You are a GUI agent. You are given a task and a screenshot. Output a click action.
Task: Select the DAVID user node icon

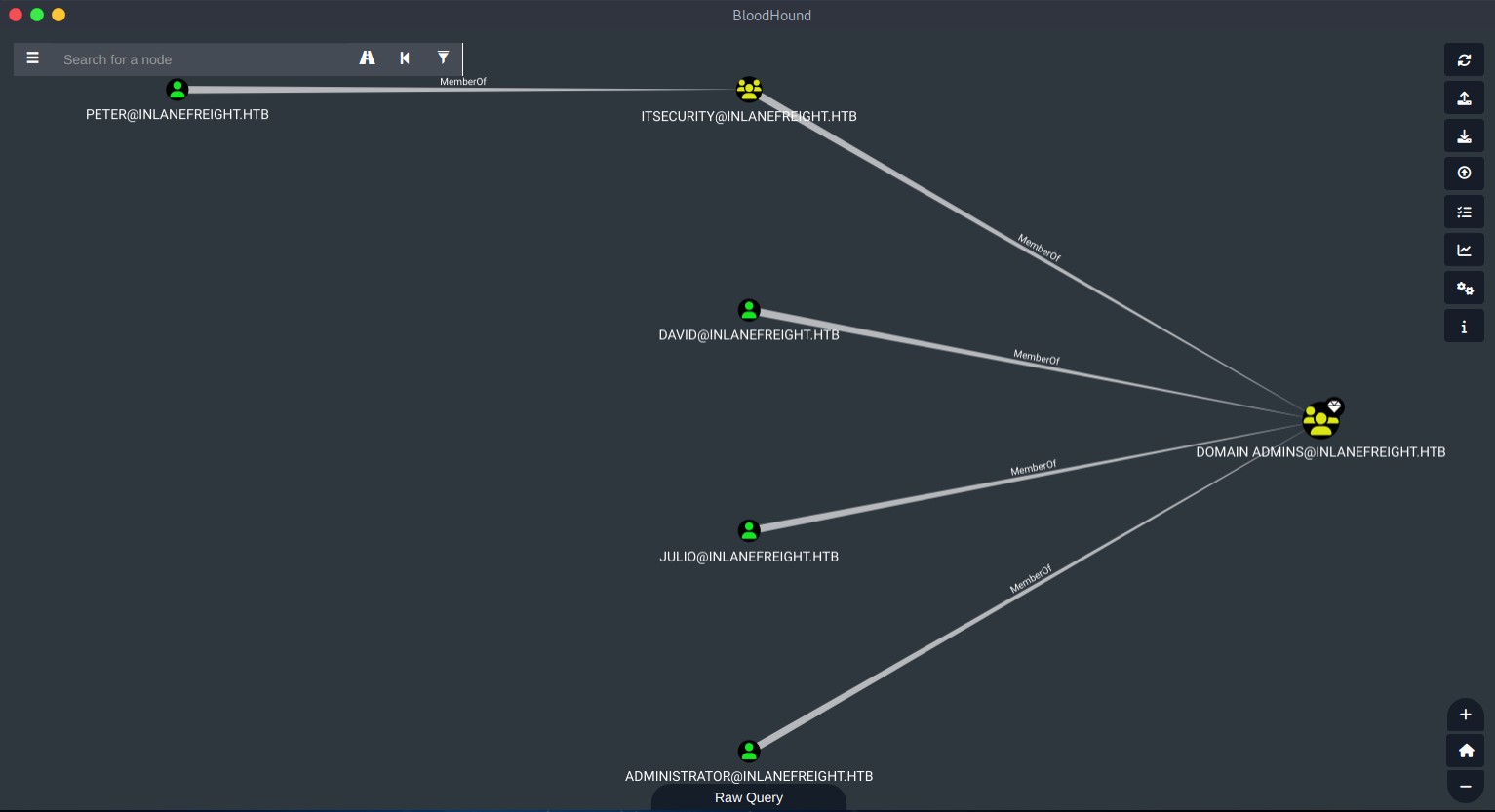tap(749, 310)
